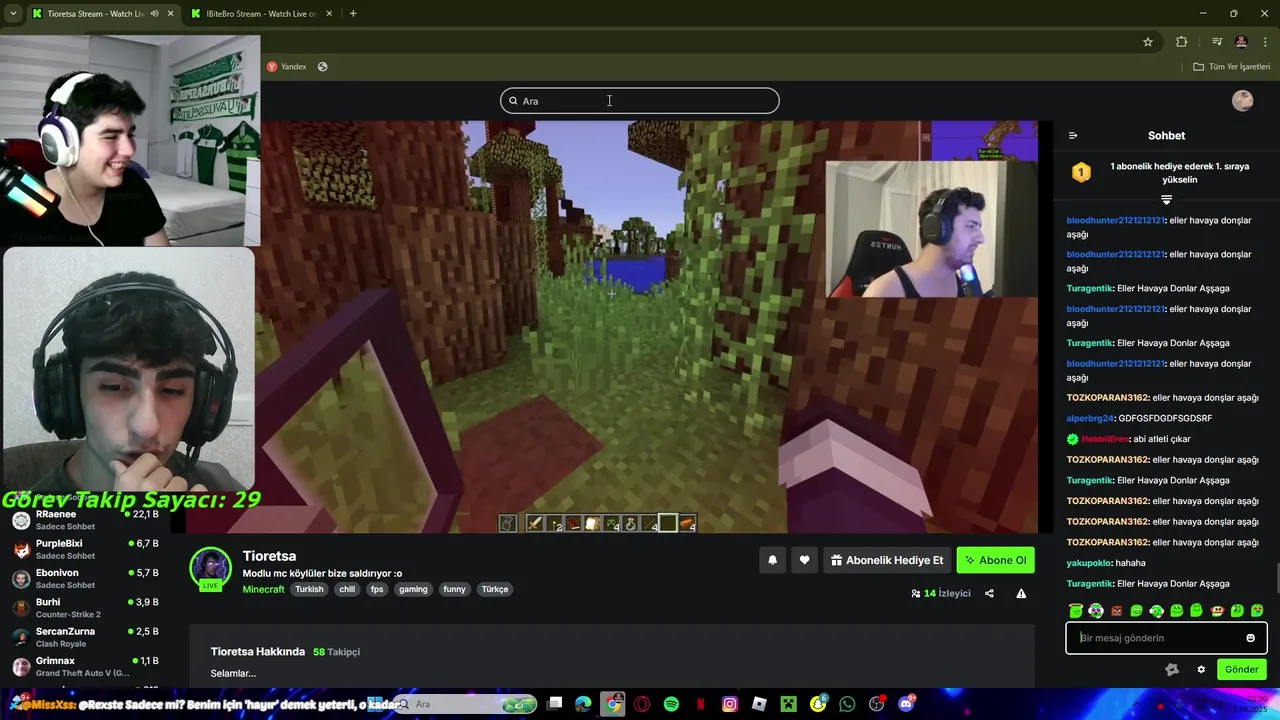Click the yakupoklo username in chat
The image size is (1280, 720).
[1089, 563]
